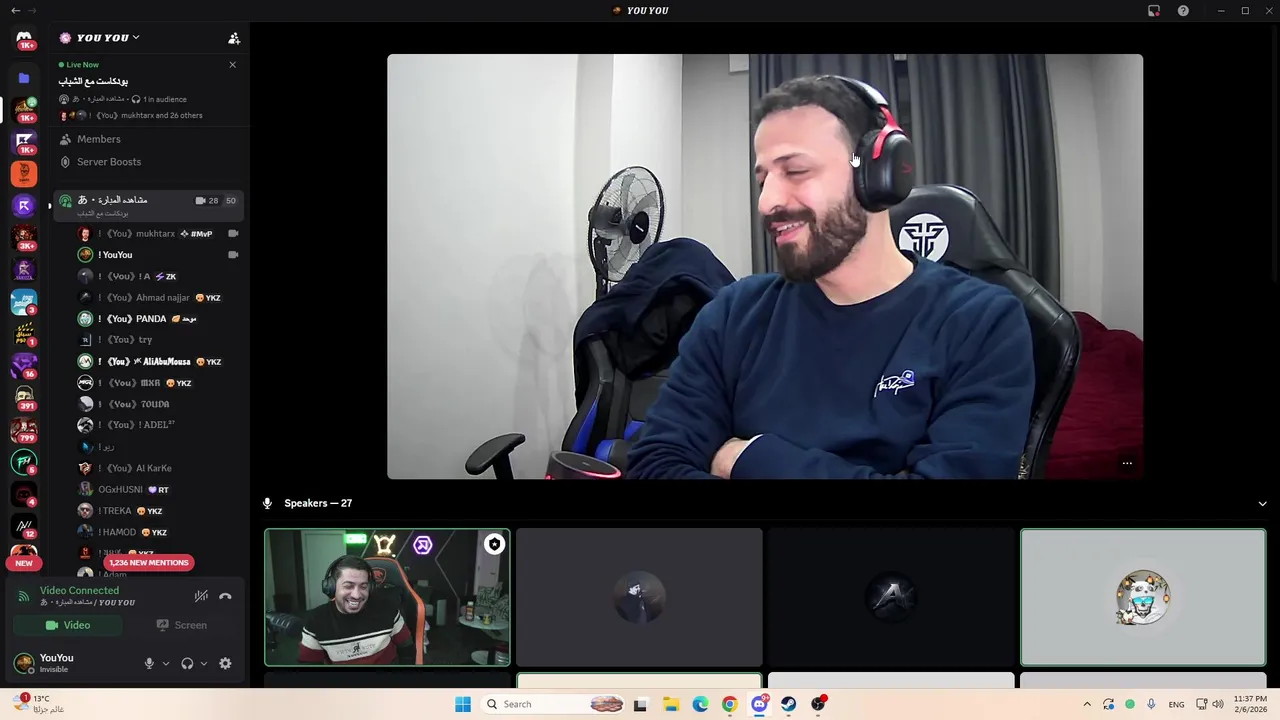Dismiss the Live Now stage banner
Image resolution: width=1280 pixels, height=720 pixels.
pyautogui.click(x=232, y=65)
